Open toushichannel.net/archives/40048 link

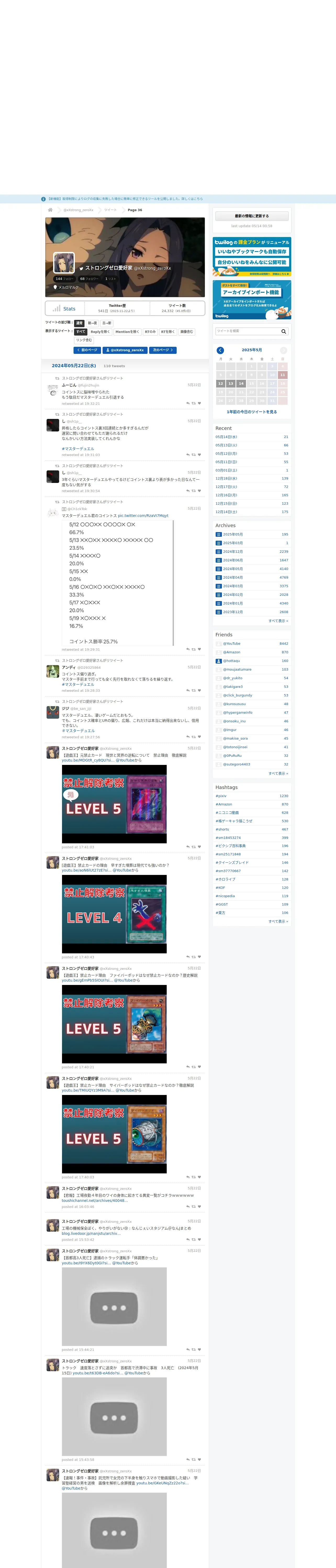pos(94,1201)
